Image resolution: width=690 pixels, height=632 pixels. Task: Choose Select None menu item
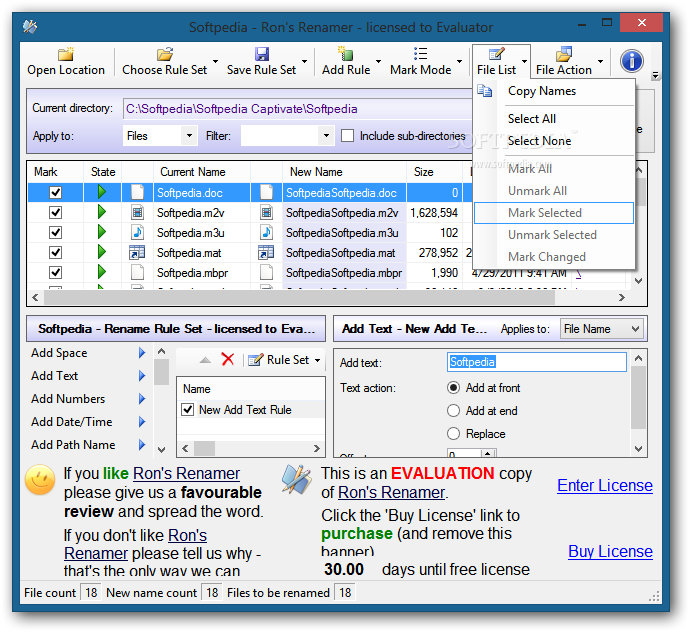click(x=554, y=141)
